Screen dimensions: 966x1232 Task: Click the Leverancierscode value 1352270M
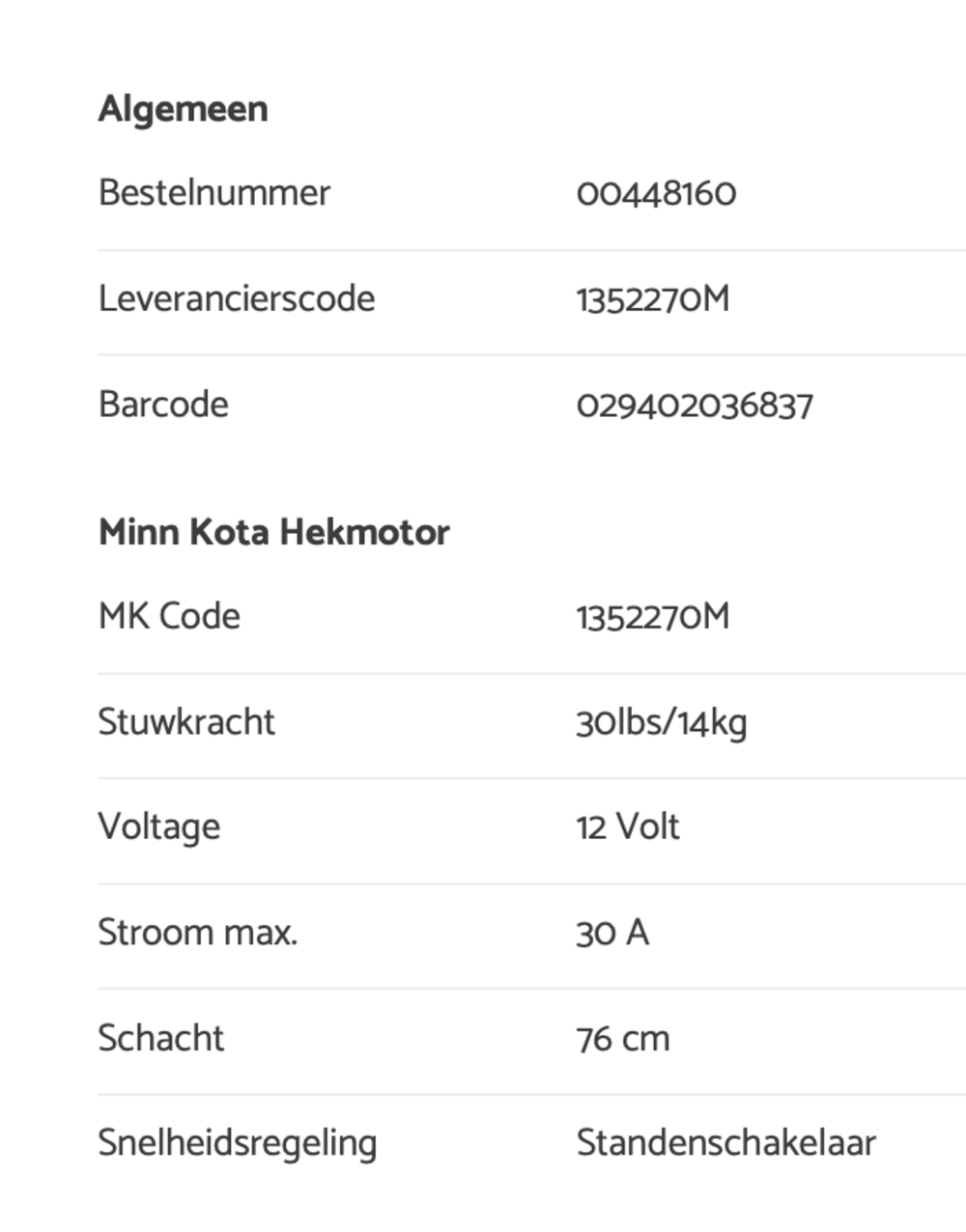coord(652,300)
